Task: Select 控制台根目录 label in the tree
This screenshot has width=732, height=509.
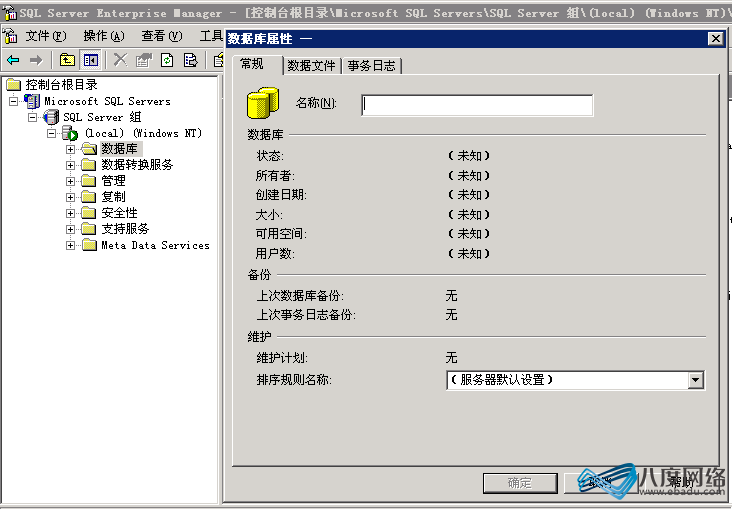Action: pyautogui.click(x=61, y=85)
